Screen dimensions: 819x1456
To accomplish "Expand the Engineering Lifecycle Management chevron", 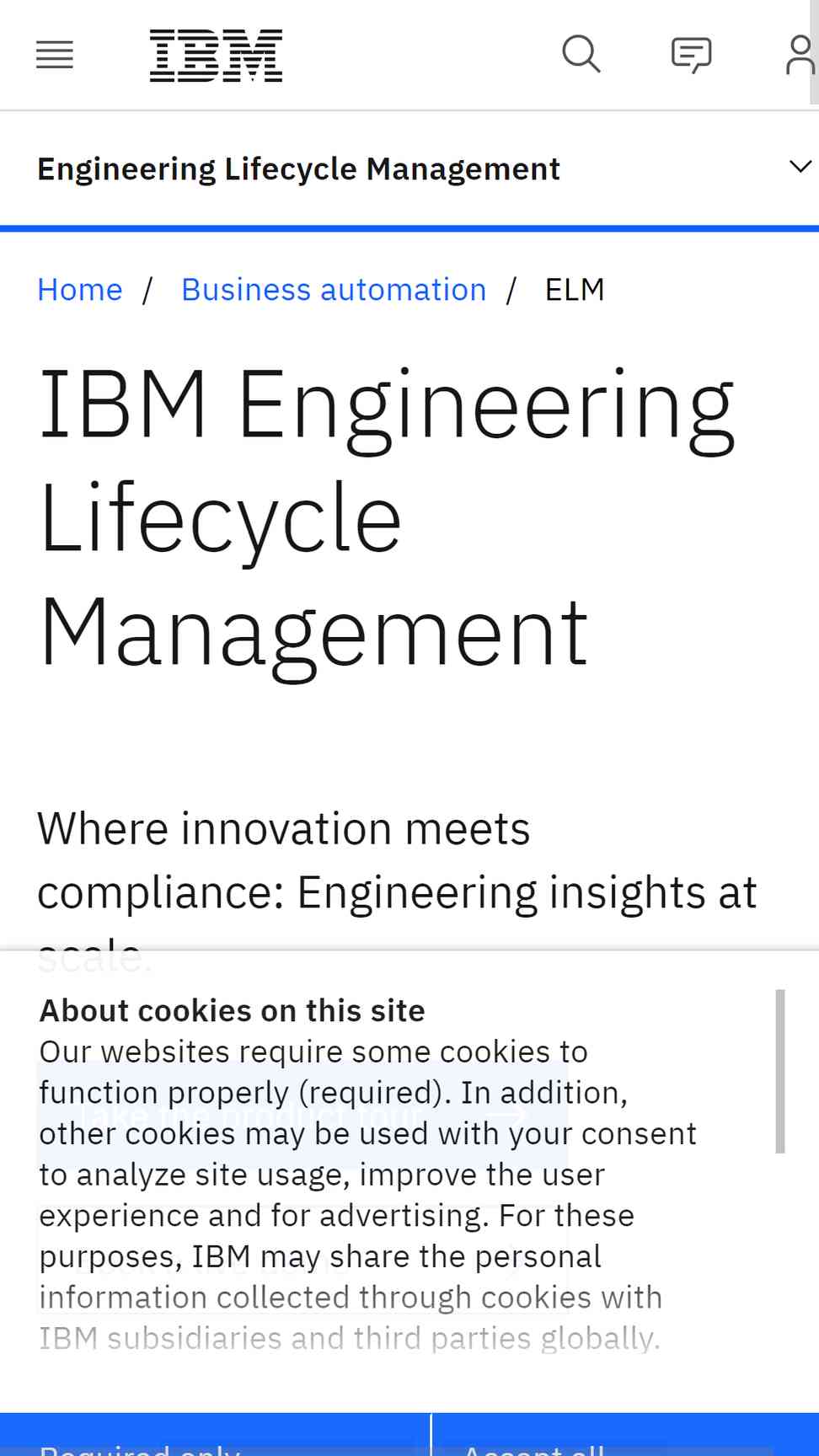I will [x=800, y=167].
